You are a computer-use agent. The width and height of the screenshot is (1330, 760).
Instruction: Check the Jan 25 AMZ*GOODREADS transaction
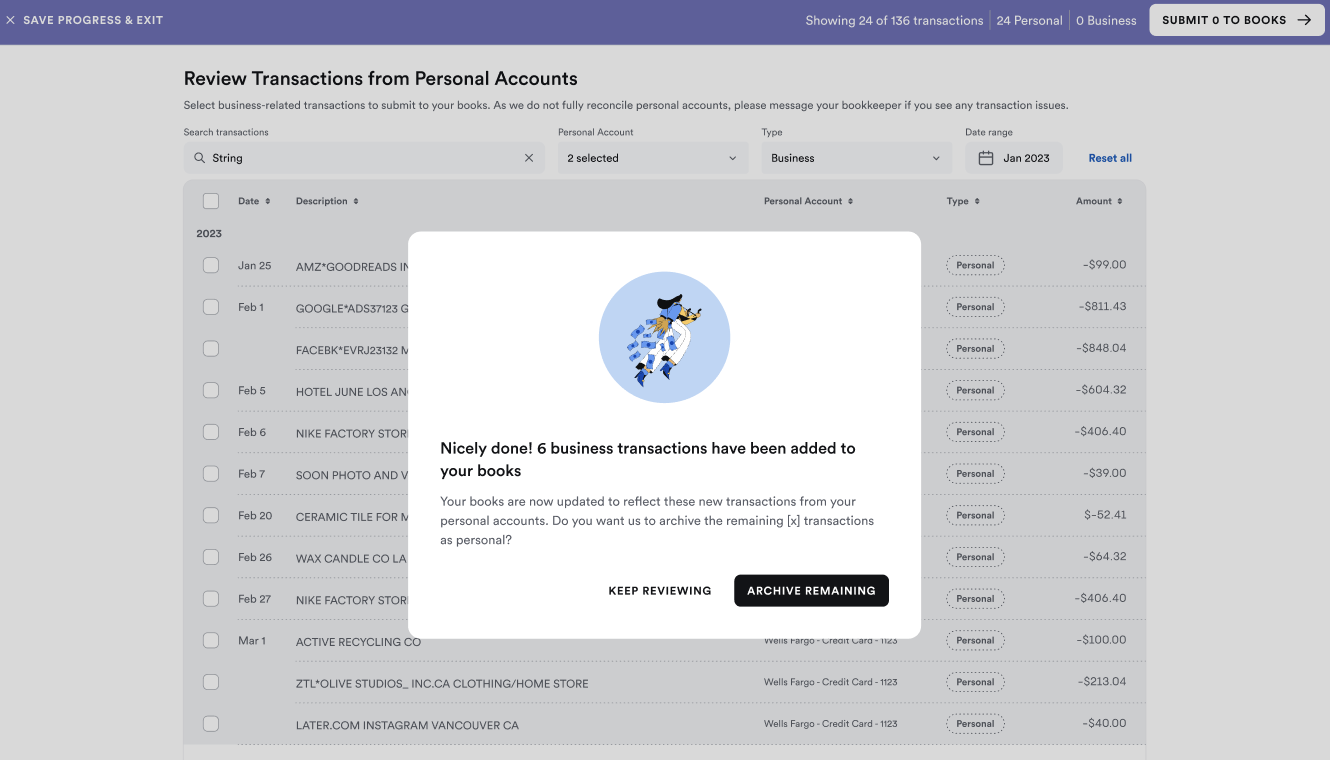(x=211, y=265)
